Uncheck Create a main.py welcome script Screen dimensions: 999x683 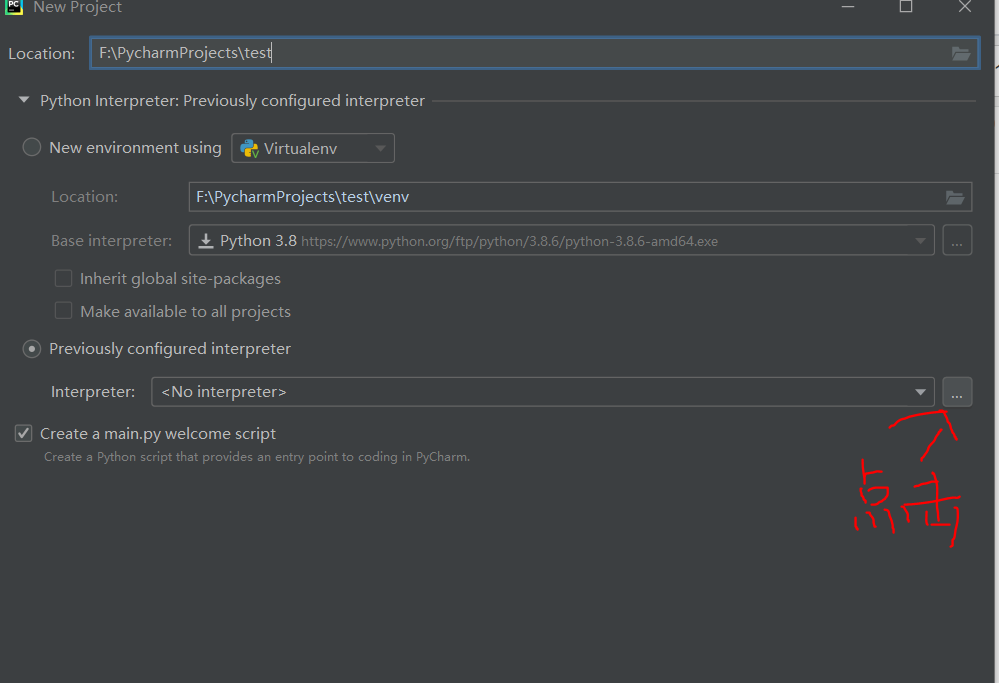click(x=24, y=433)
